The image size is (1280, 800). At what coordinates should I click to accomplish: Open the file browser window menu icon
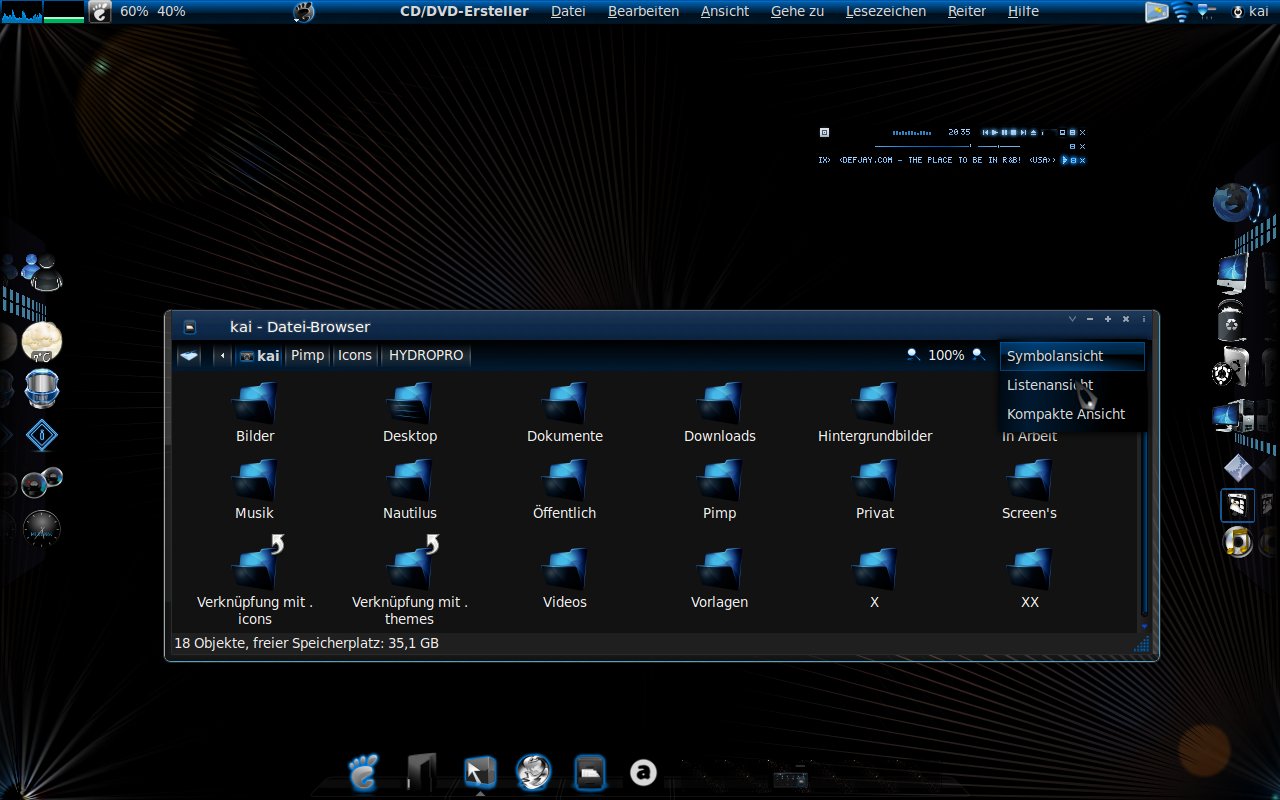(190, 327)
